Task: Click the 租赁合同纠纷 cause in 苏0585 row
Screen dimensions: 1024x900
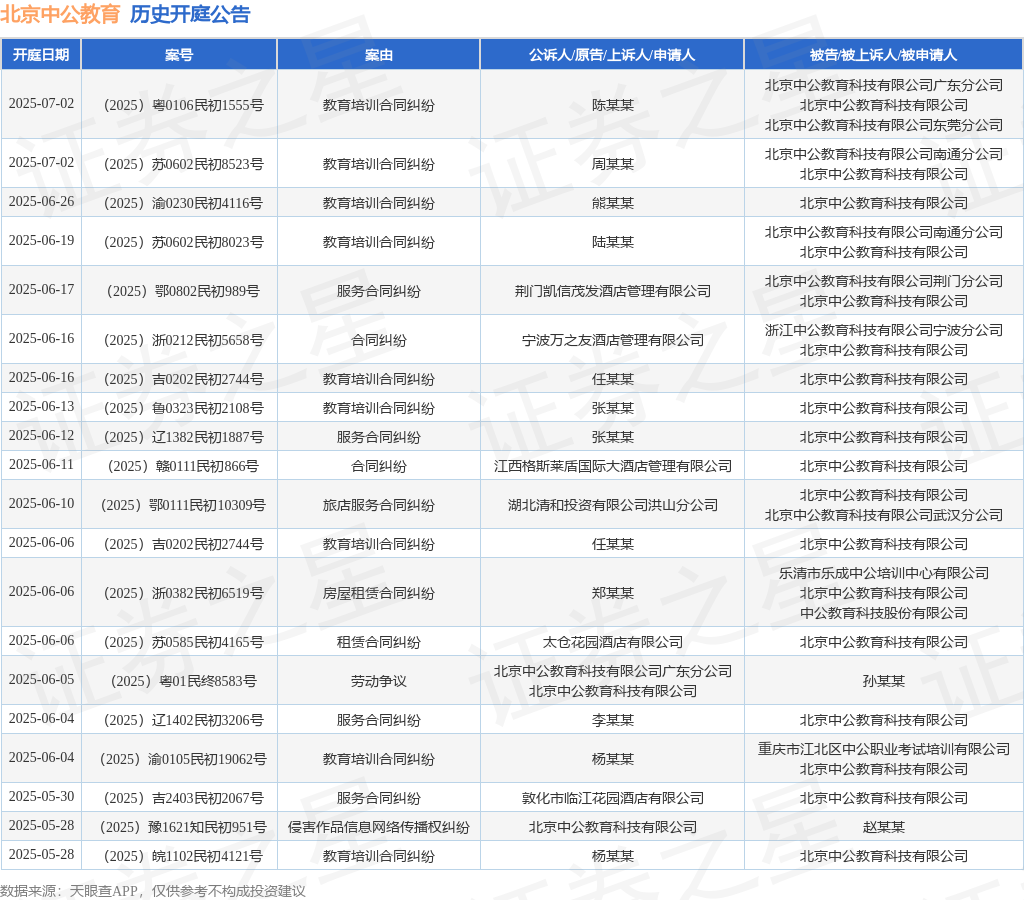Action: [x=379, y=642]
